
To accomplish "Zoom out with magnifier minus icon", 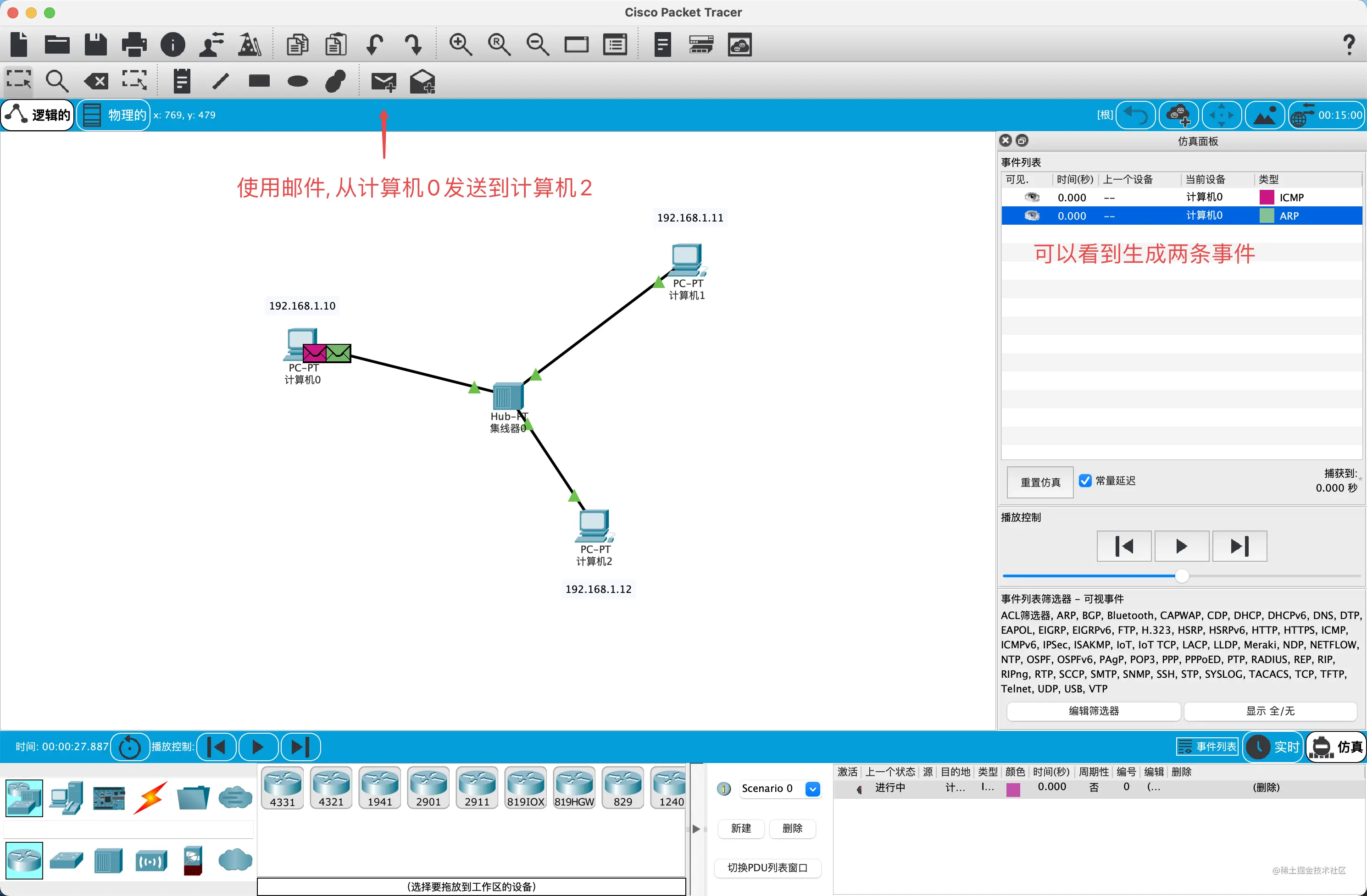I will click(x=538, y=44).
